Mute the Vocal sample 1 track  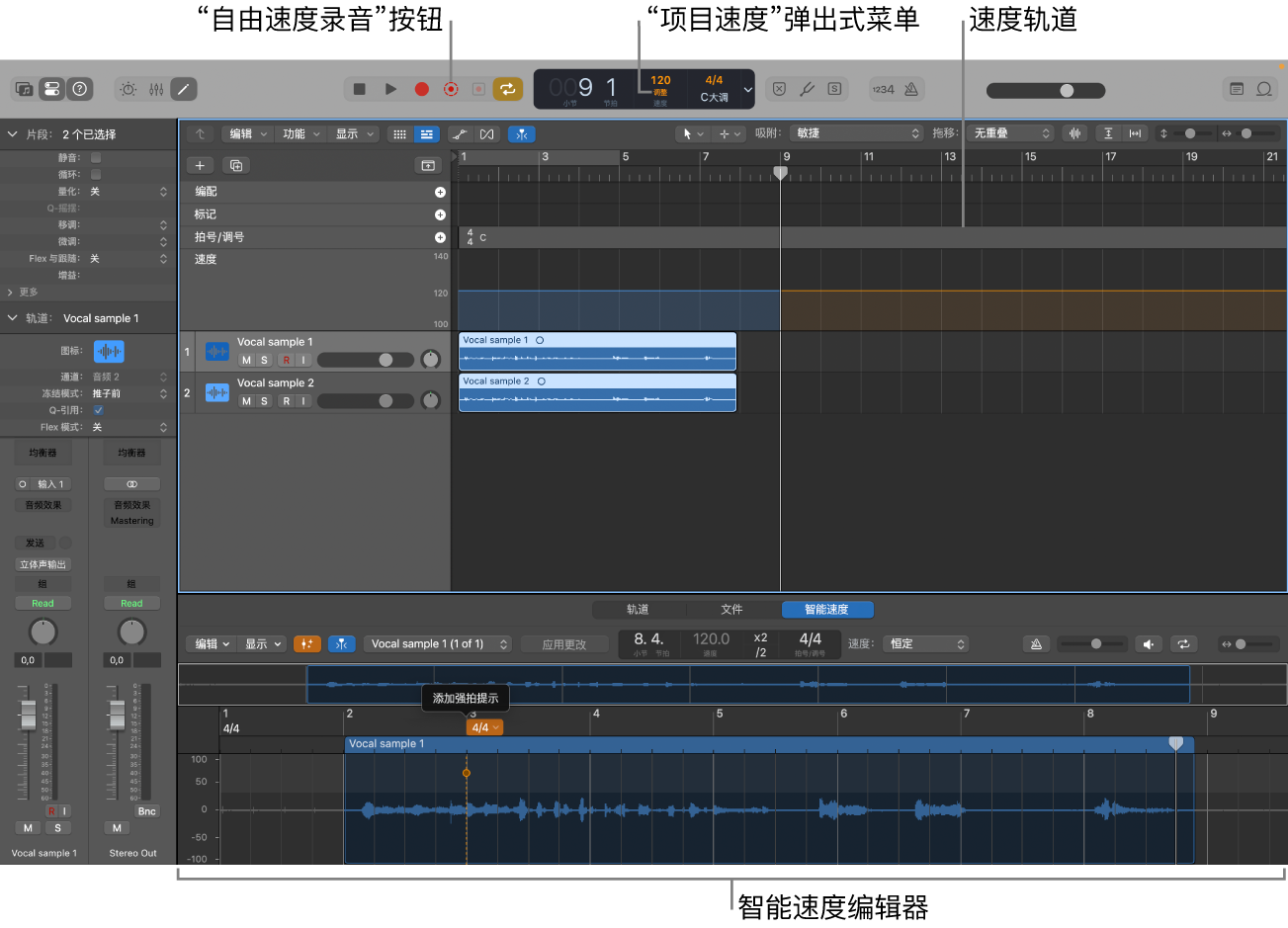(x=246, y=360)
